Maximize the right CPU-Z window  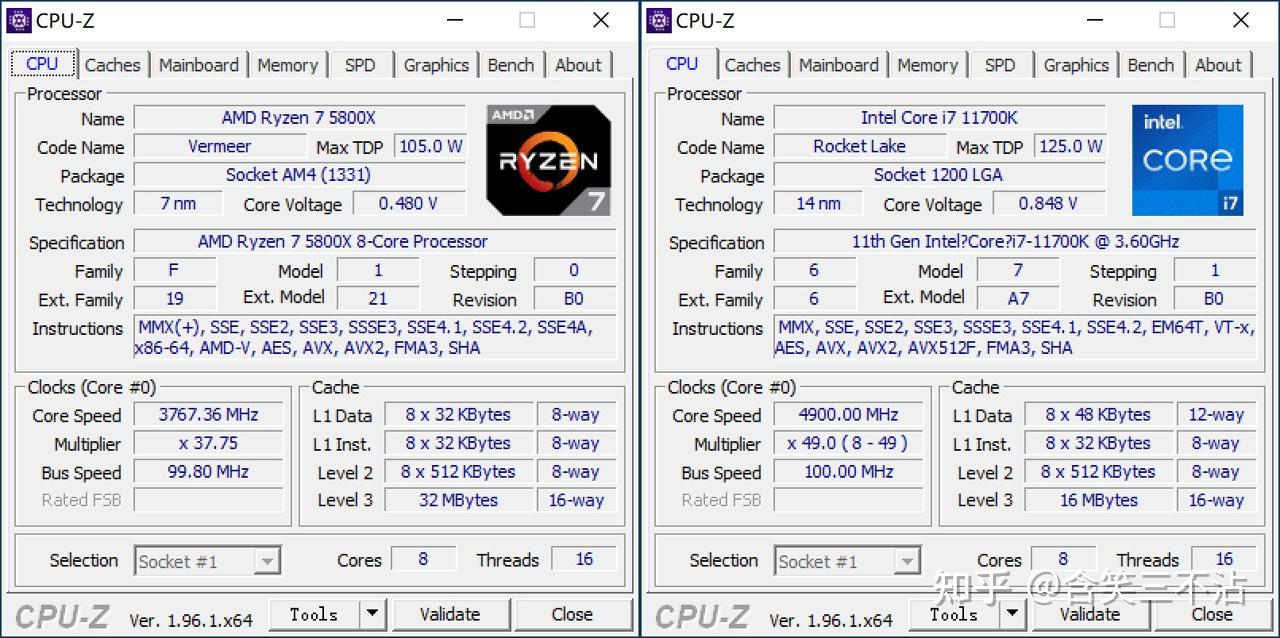point(1167,20)
